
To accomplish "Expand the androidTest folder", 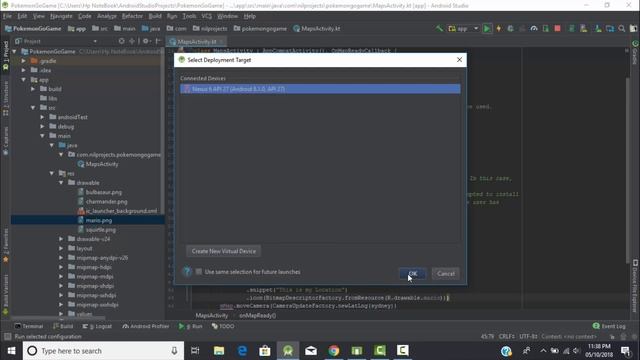I will [x=42, y=117].
